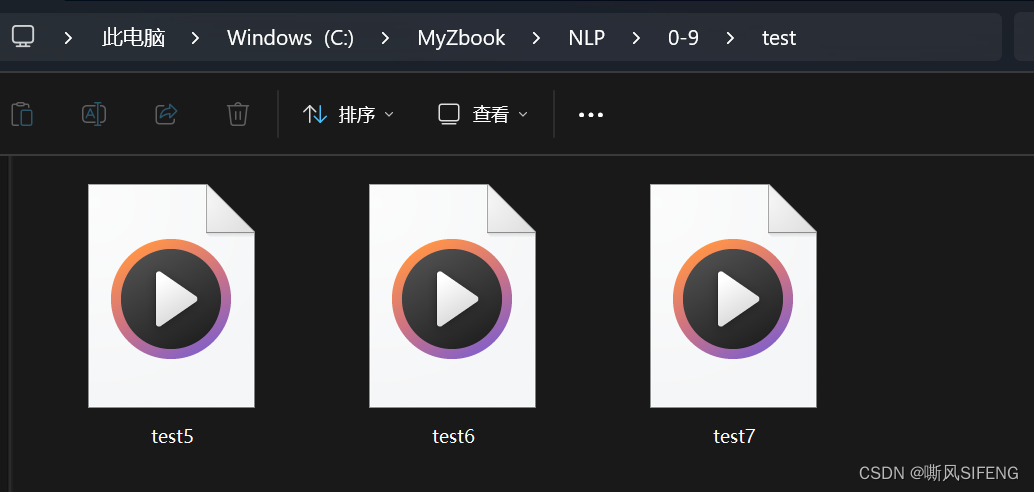Select the test5 media file thumbnail
Viewport: 1034px width, 492px height.
tap(171, 296)
